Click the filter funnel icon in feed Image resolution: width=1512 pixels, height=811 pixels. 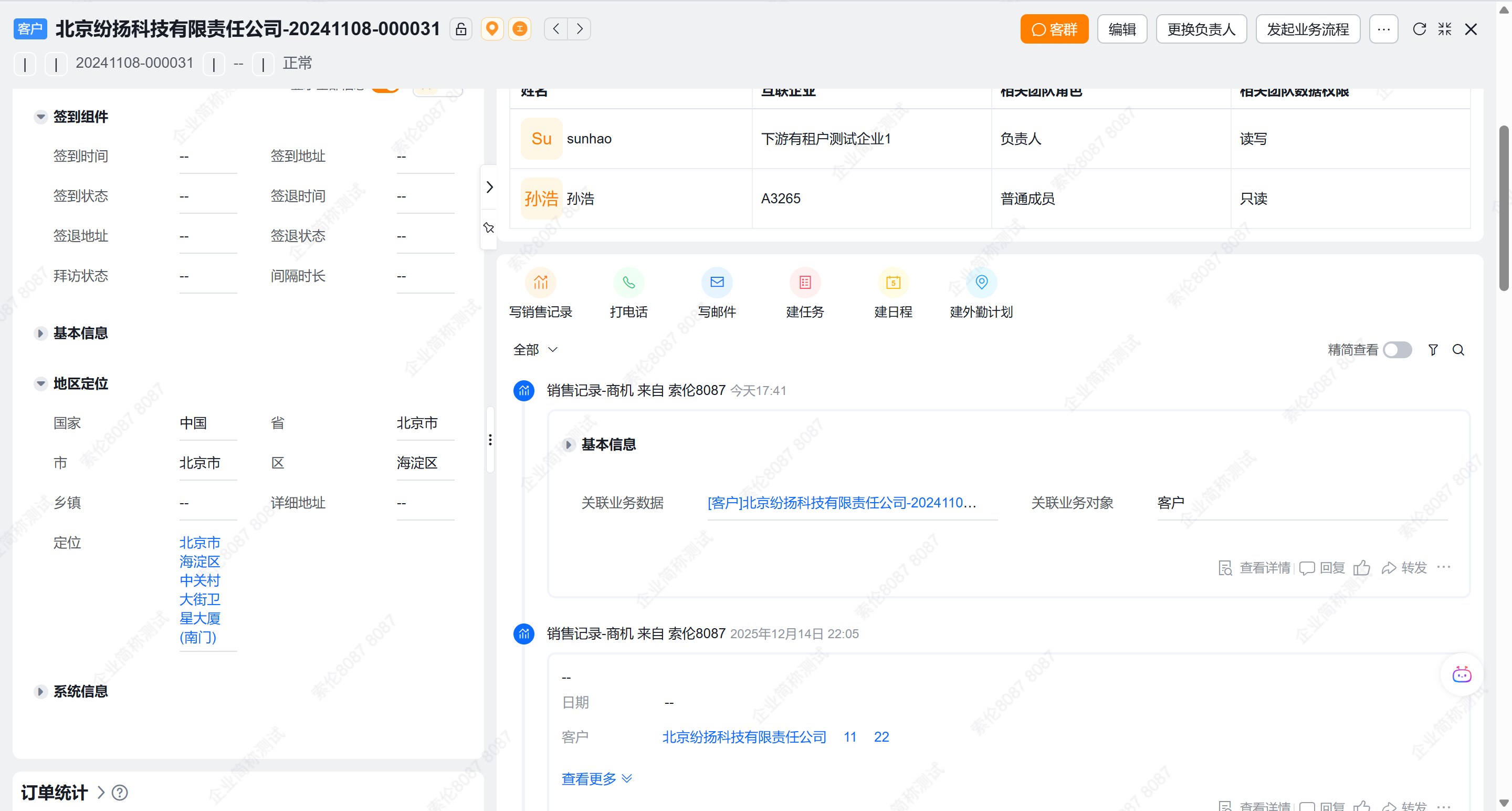point(1433,350)
